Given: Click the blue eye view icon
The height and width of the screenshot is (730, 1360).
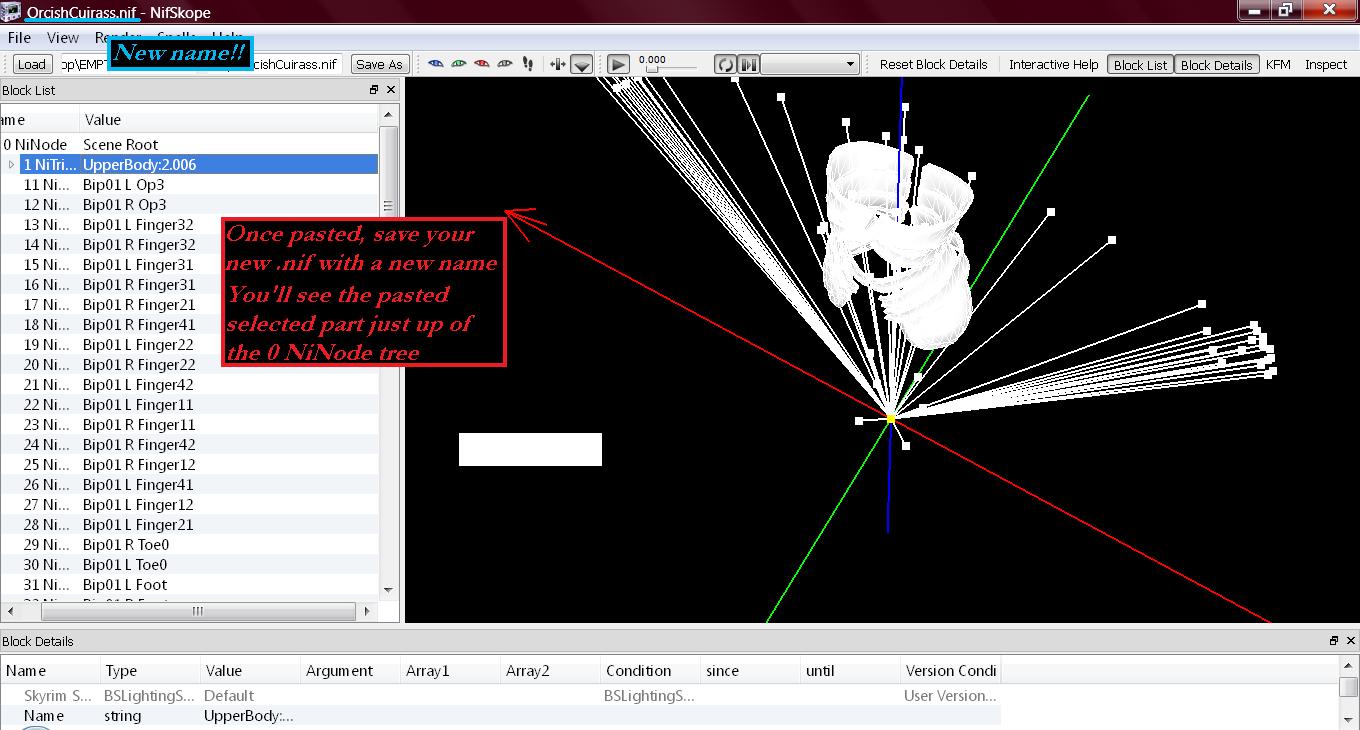Looking at the screenshot, I should [435, 64].
